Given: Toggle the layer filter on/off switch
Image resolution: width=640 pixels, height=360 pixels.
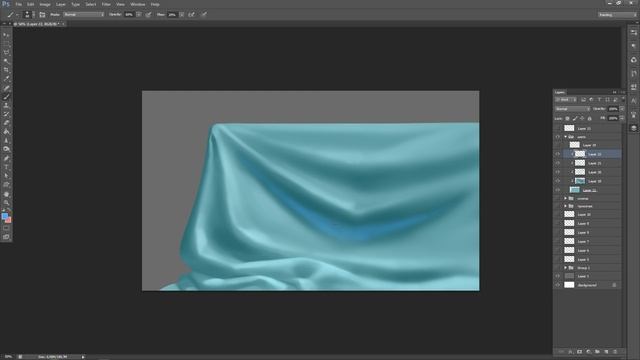Looking at the screenshot, I should (623, 99).
